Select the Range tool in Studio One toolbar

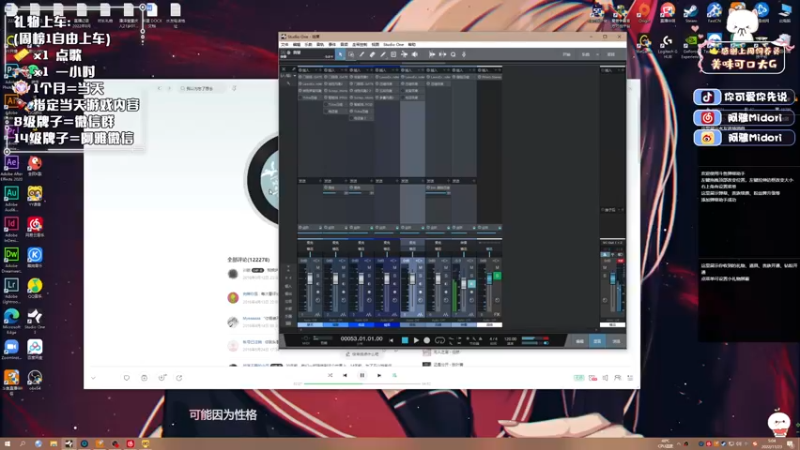tap(351, 55)
